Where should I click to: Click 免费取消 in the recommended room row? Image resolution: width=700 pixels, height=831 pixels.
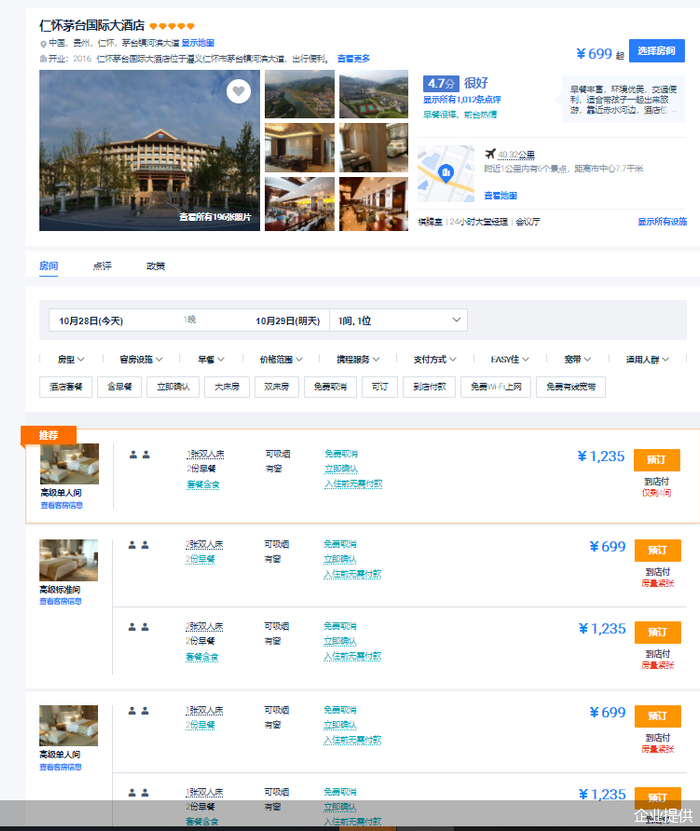coord(341,454)
